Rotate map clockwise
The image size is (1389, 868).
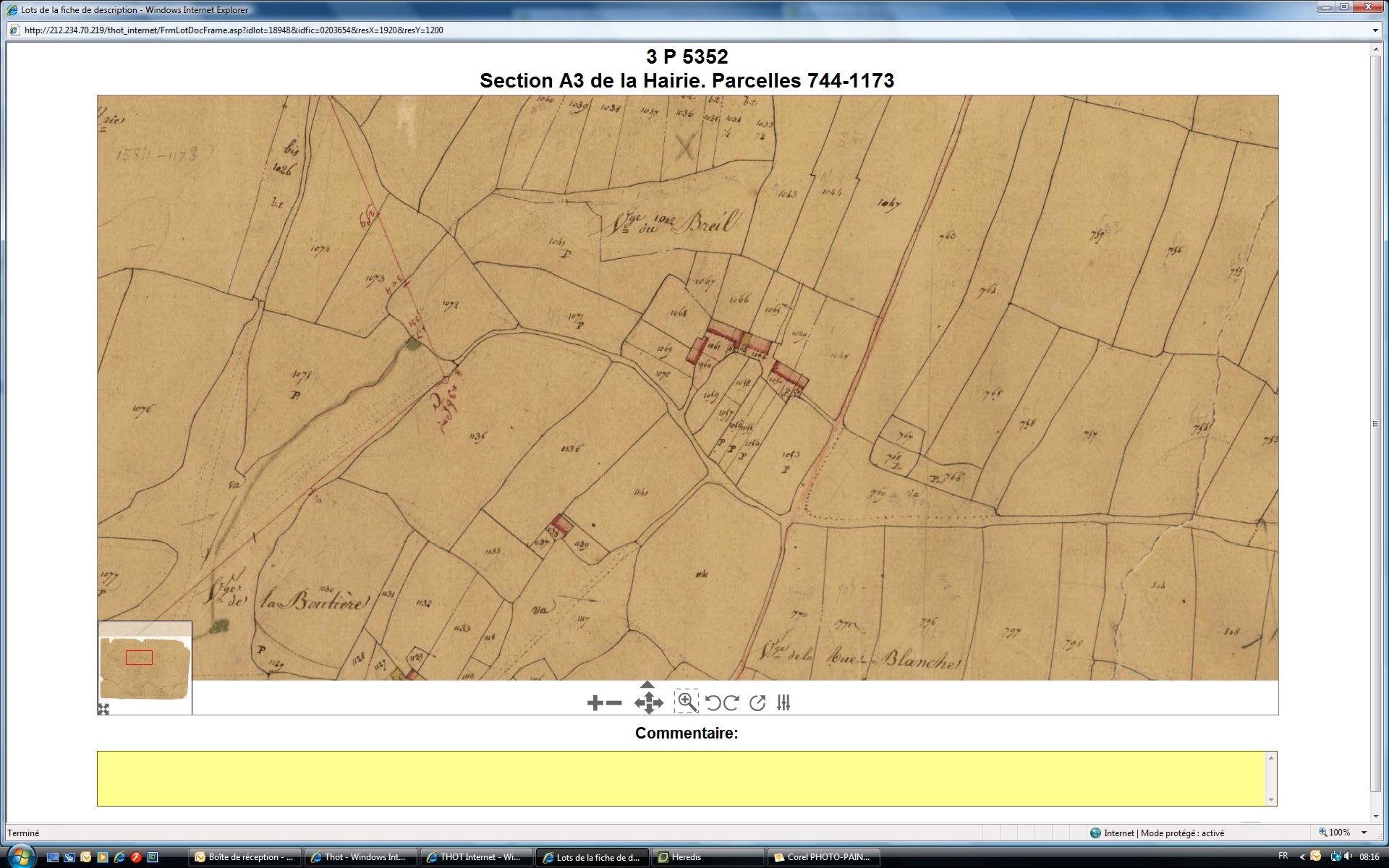[731, 703]
